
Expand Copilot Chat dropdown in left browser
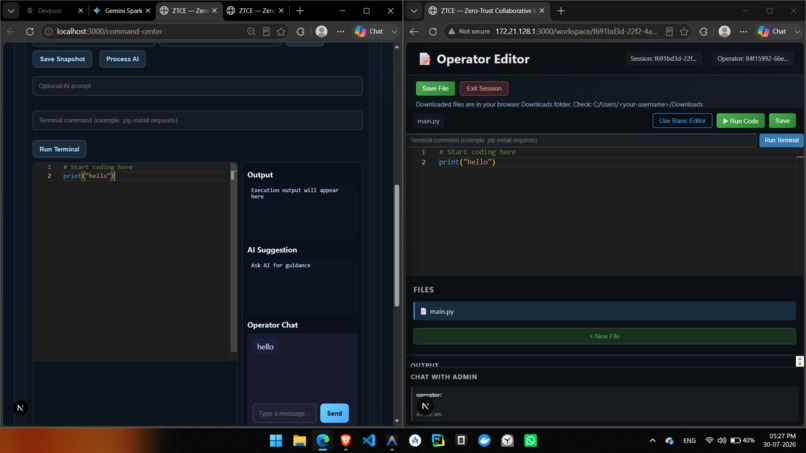394,31
